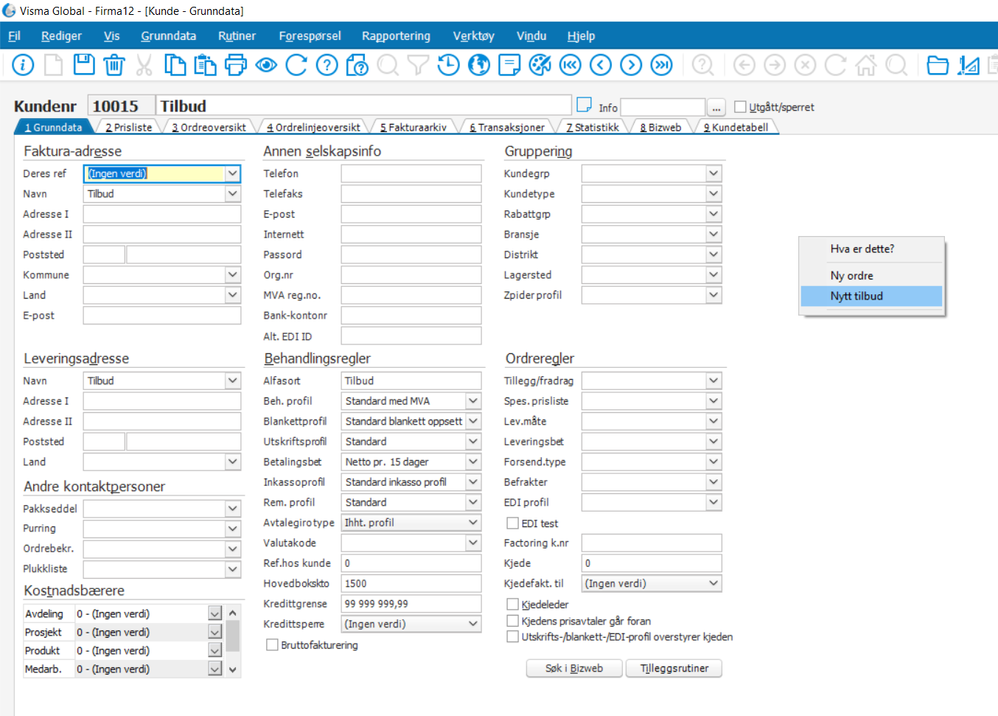Tick the Bruttofakturering checkbox
The width and height of the screenshot is (998, 716).
pos(272,645)
